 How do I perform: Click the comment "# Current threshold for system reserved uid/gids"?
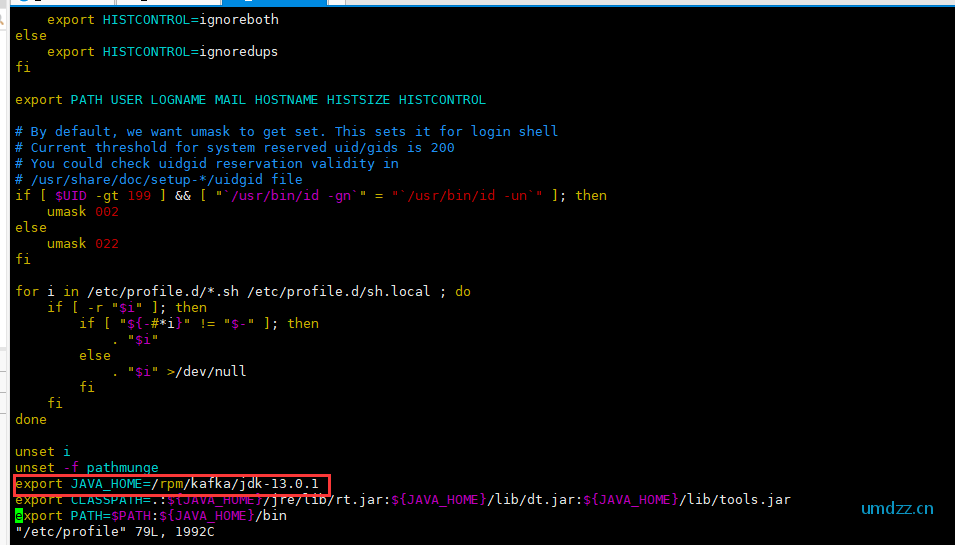click(x=234, y=147)
